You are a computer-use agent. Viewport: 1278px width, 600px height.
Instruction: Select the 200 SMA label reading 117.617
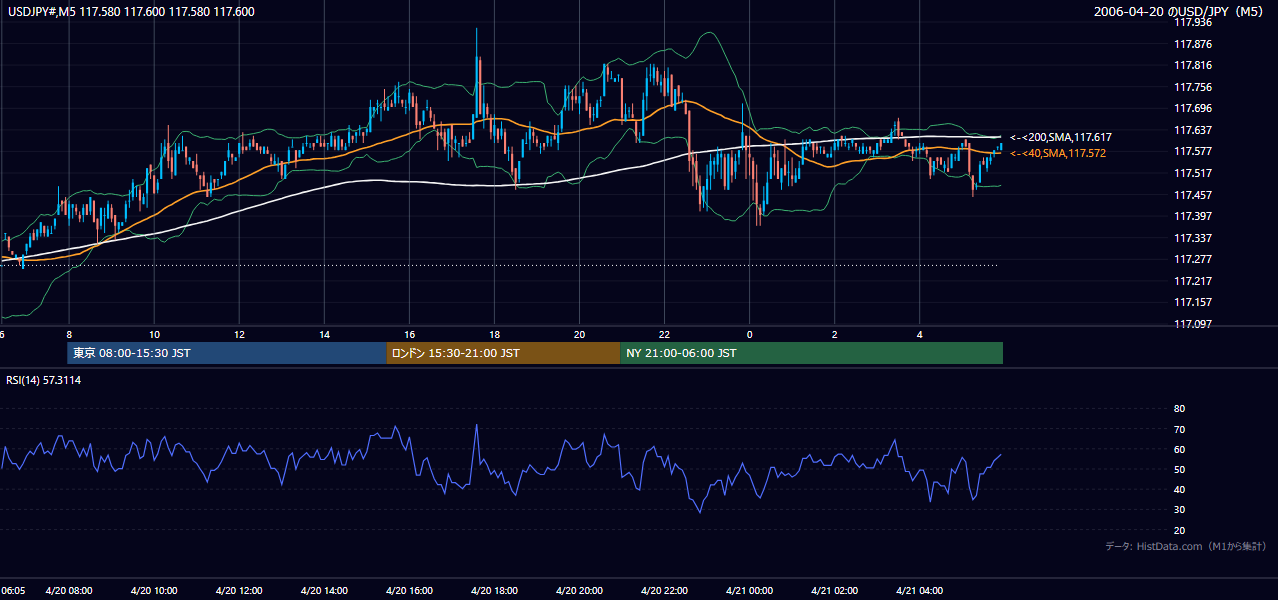click(x=1060, y=137)
